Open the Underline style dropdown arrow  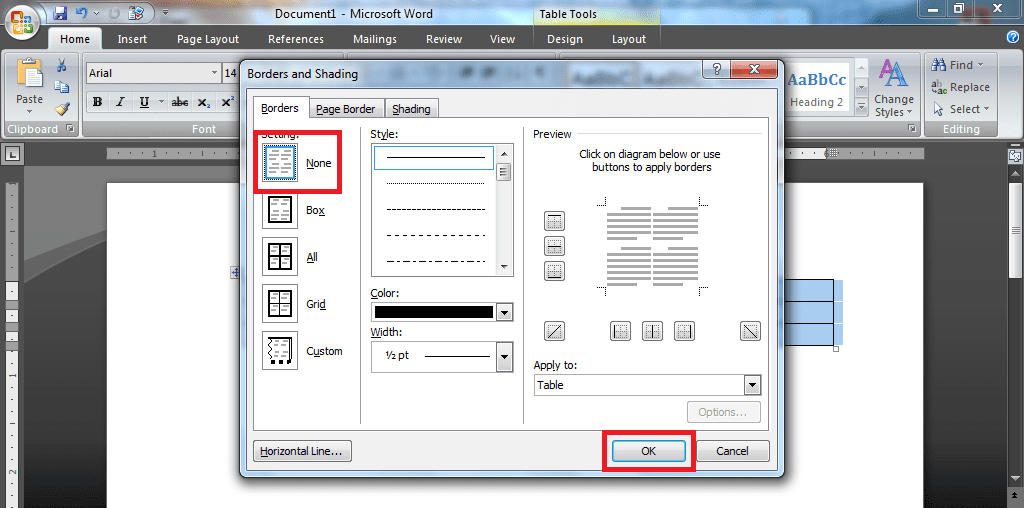pos(161,102)
